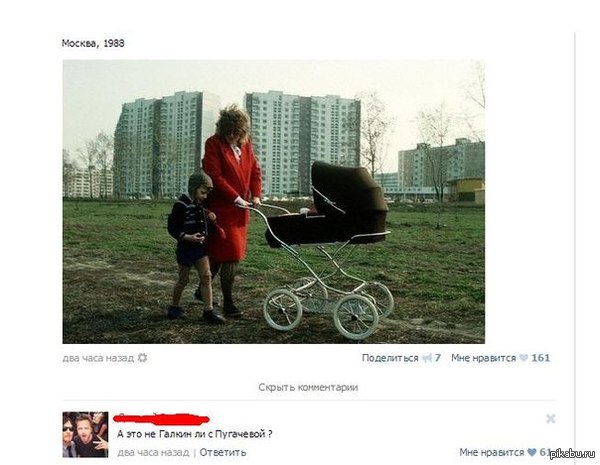600x465 pixels.
Task: Click the gear icon beside post timestamp
Action: (x=142, y=358)
